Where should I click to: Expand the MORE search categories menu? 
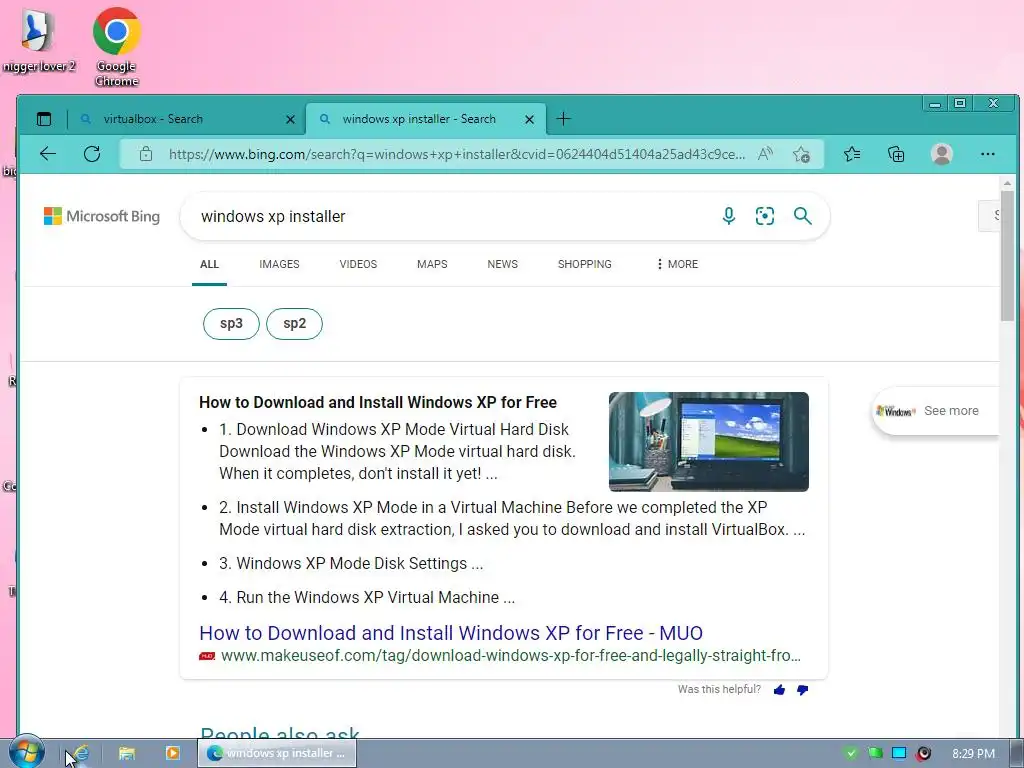pos(677,264)
